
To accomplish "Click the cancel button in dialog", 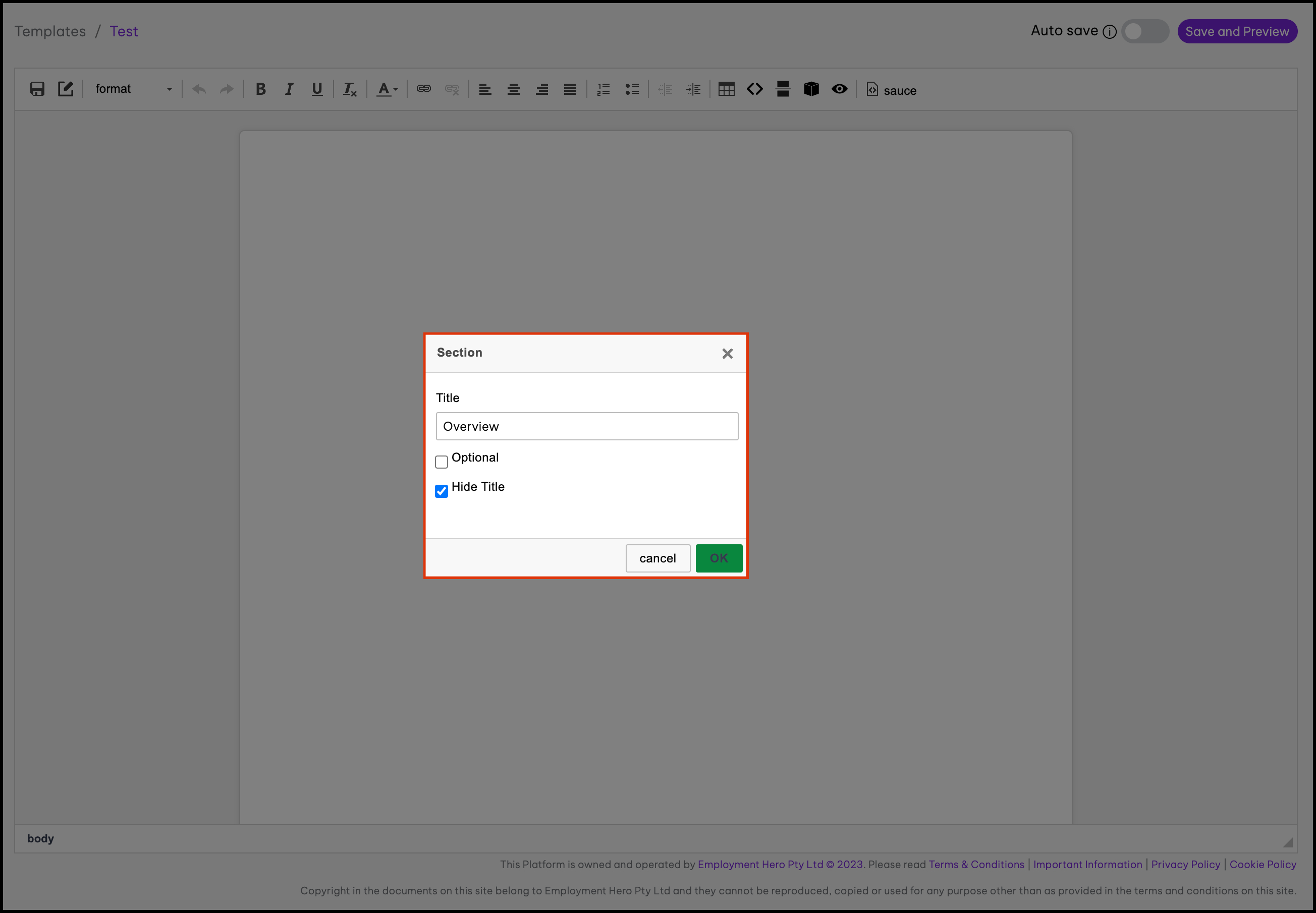I will (657, 558).
